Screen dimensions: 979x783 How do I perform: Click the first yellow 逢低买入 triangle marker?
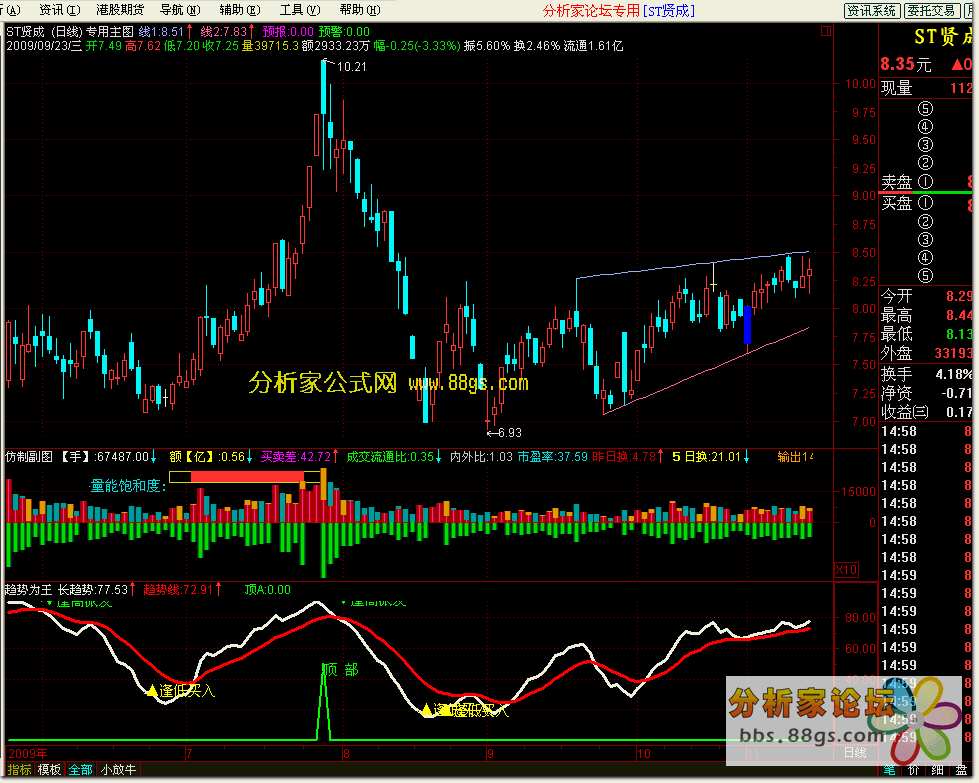(x=151, y=691)
